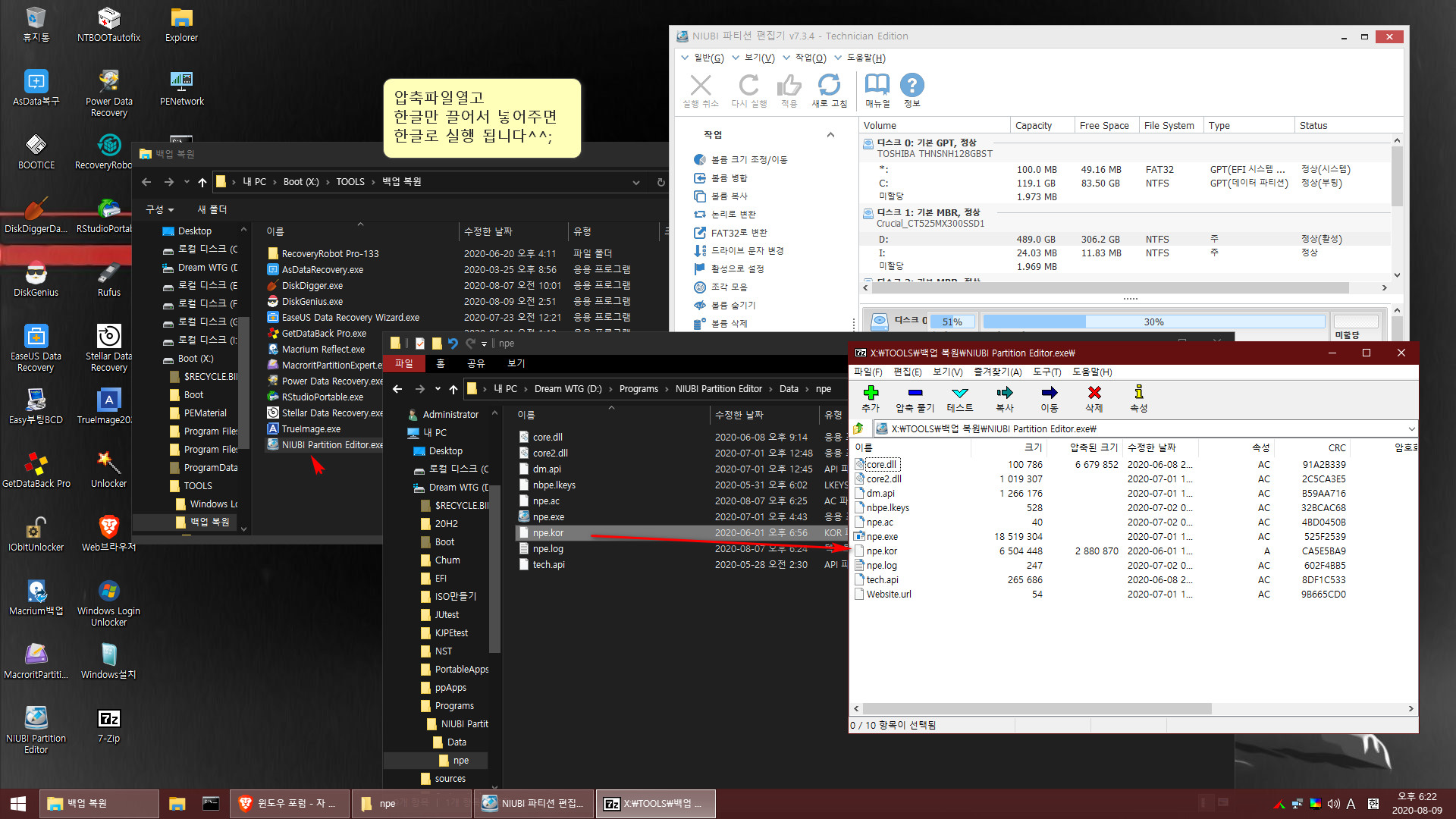Click the Capacity column header in NIUBI
Screen dimensions: 1456x819
click(x=1043, y=125)
